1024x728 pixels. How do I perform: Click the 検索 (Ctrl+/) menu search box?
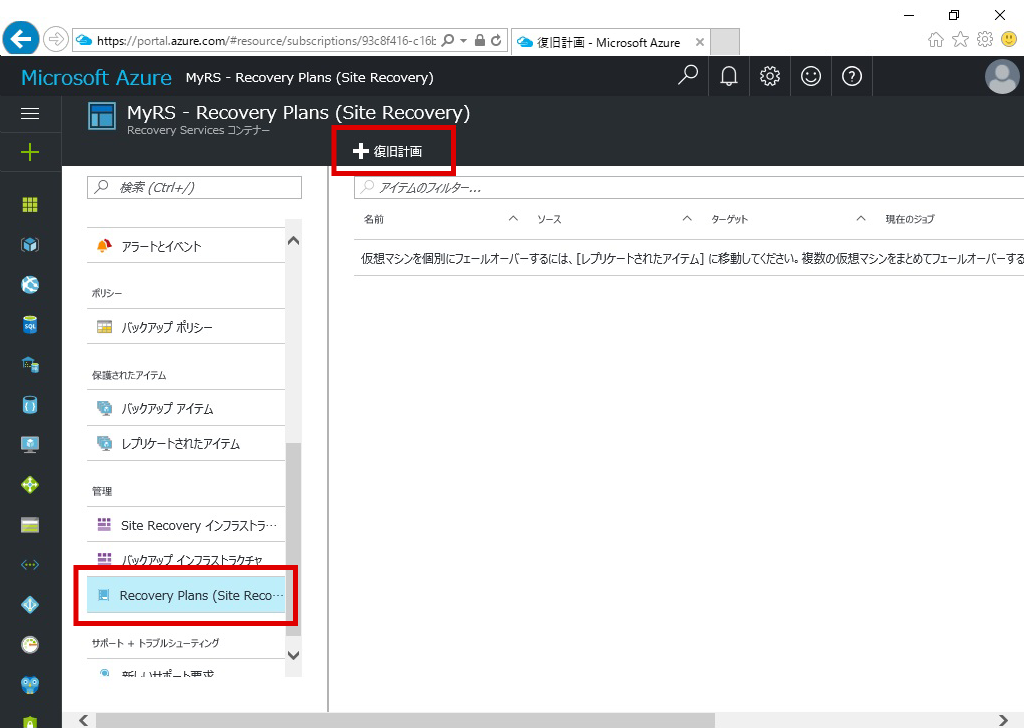[x=195, y=187]
